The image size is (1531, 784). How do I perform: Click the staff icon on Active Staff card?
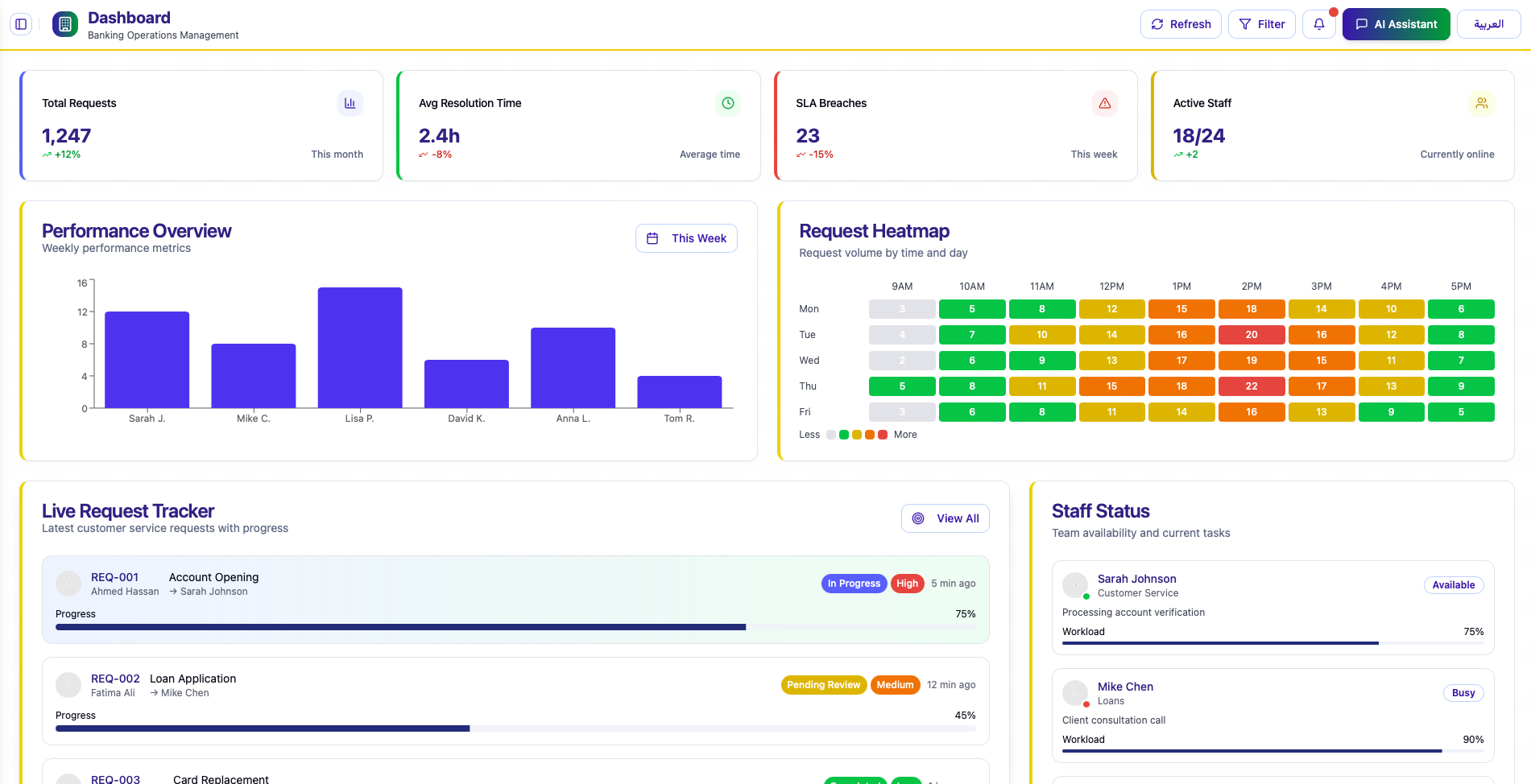tap(1482, 103)
